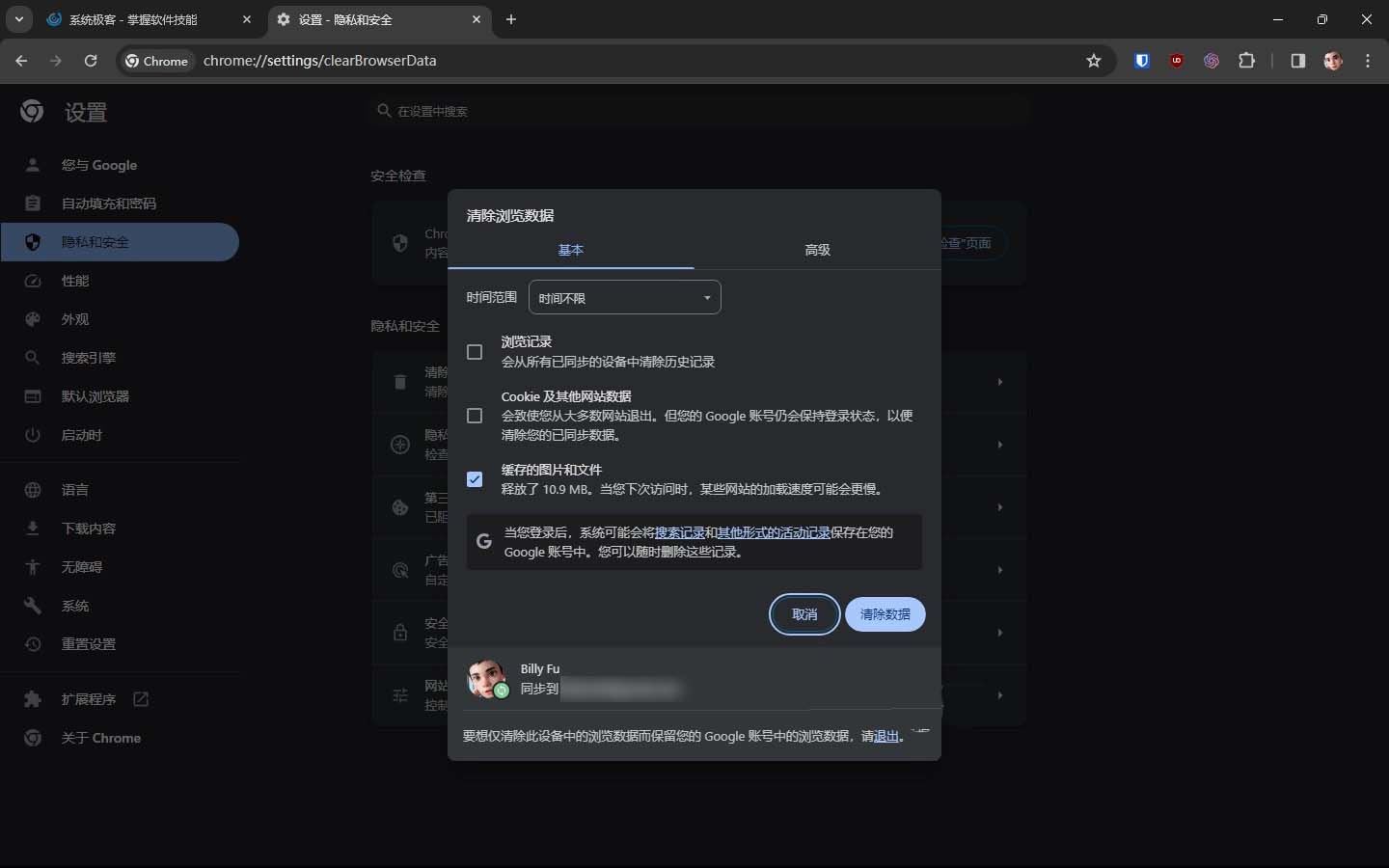Check the Cookie 及其他网站数据 checkbox

475,416
